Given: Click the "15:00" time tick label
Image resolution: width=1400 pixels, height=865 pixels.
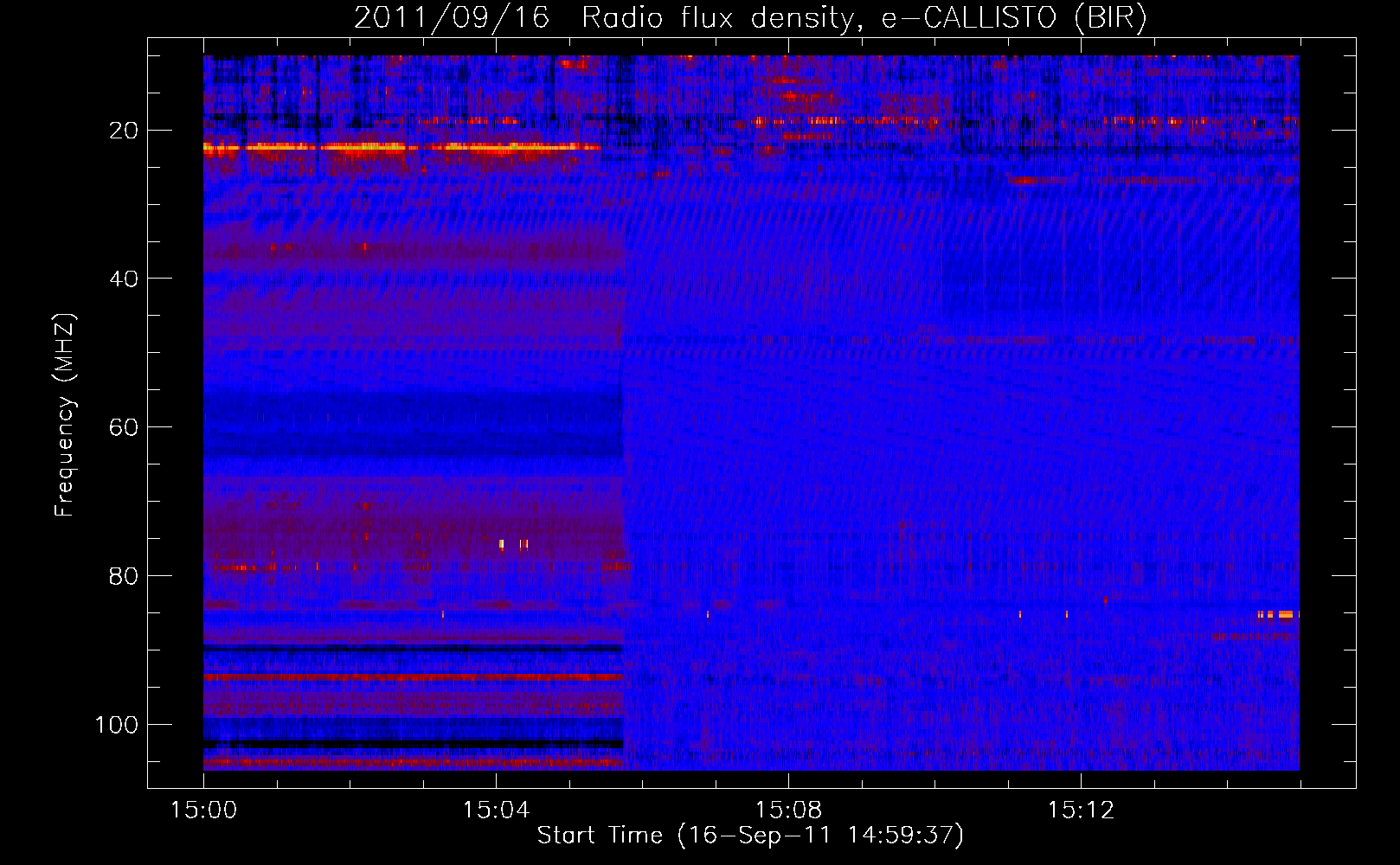Looking at the screenshot, I should click(x=203, y=811).
